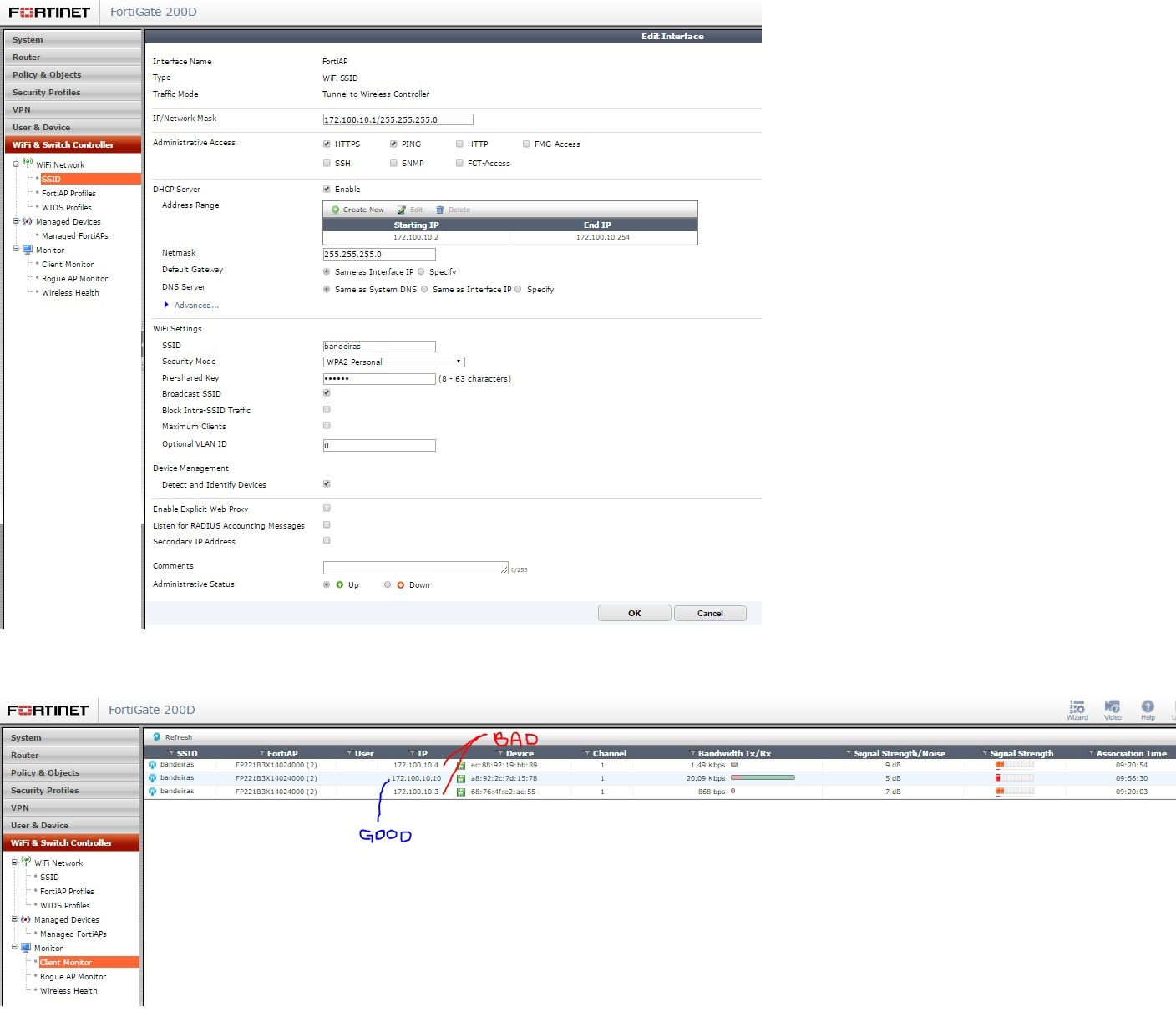This screenshot has width=1176, height=1012.
Task: Select the 172.100.10.2 starting IP cell
Action: point(416,237)
